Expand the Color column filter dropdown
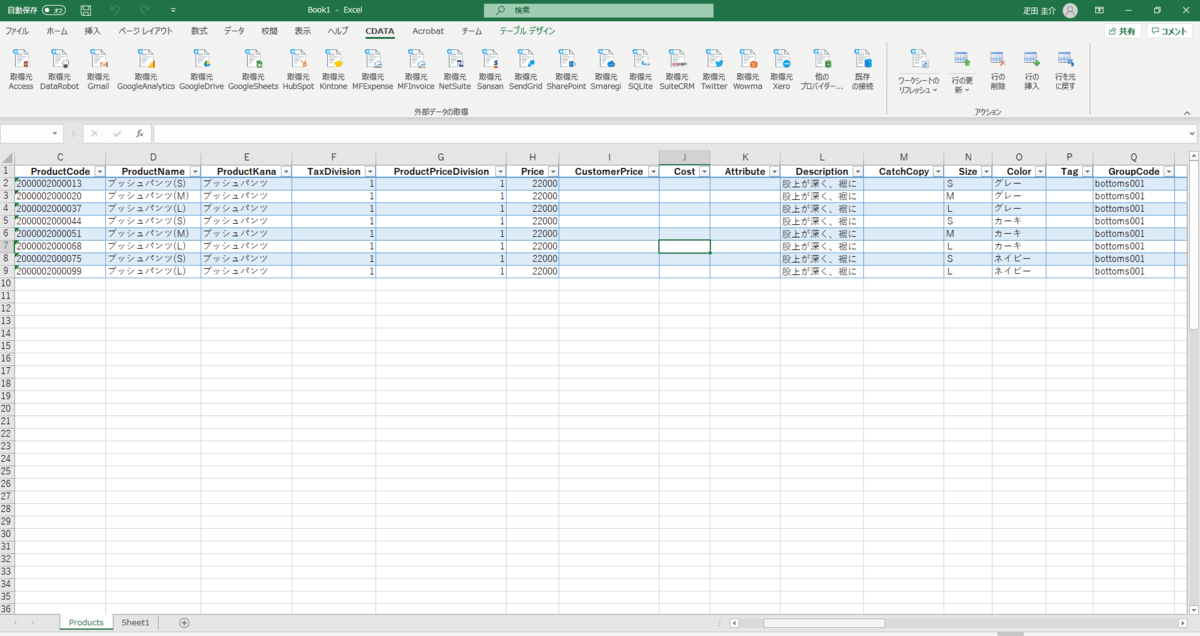The width and height of the screenshot is (1200, 636). tap(1040, 172)
